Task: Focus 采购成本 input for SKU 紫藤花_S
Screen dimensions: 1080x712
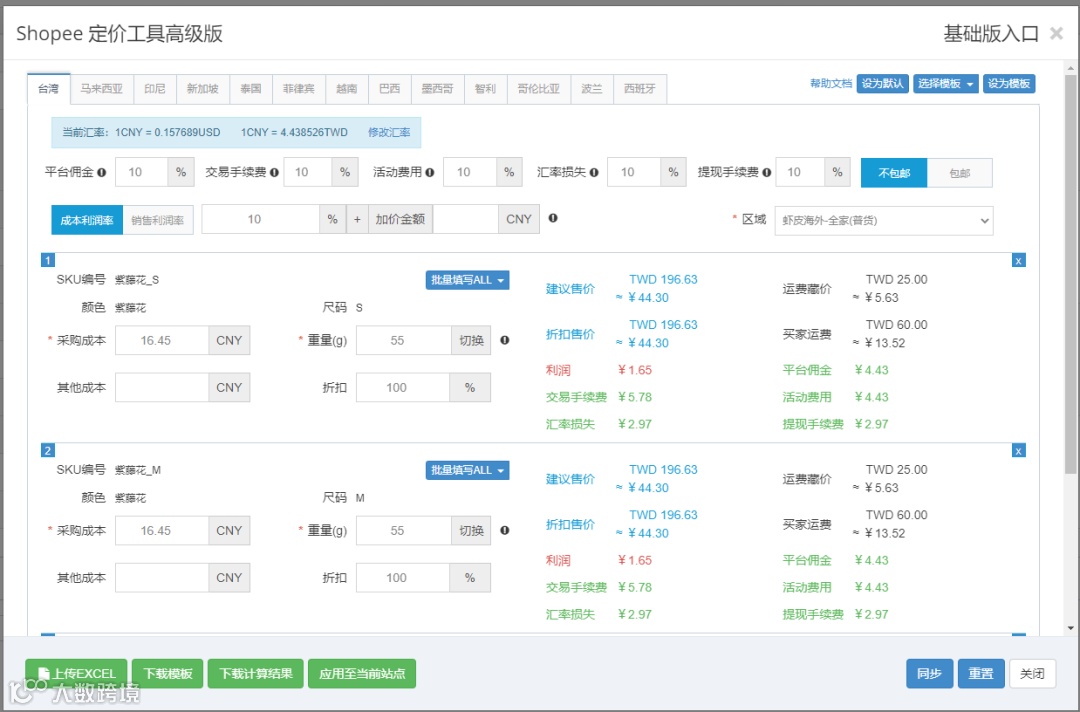Action: pos(162,340)
